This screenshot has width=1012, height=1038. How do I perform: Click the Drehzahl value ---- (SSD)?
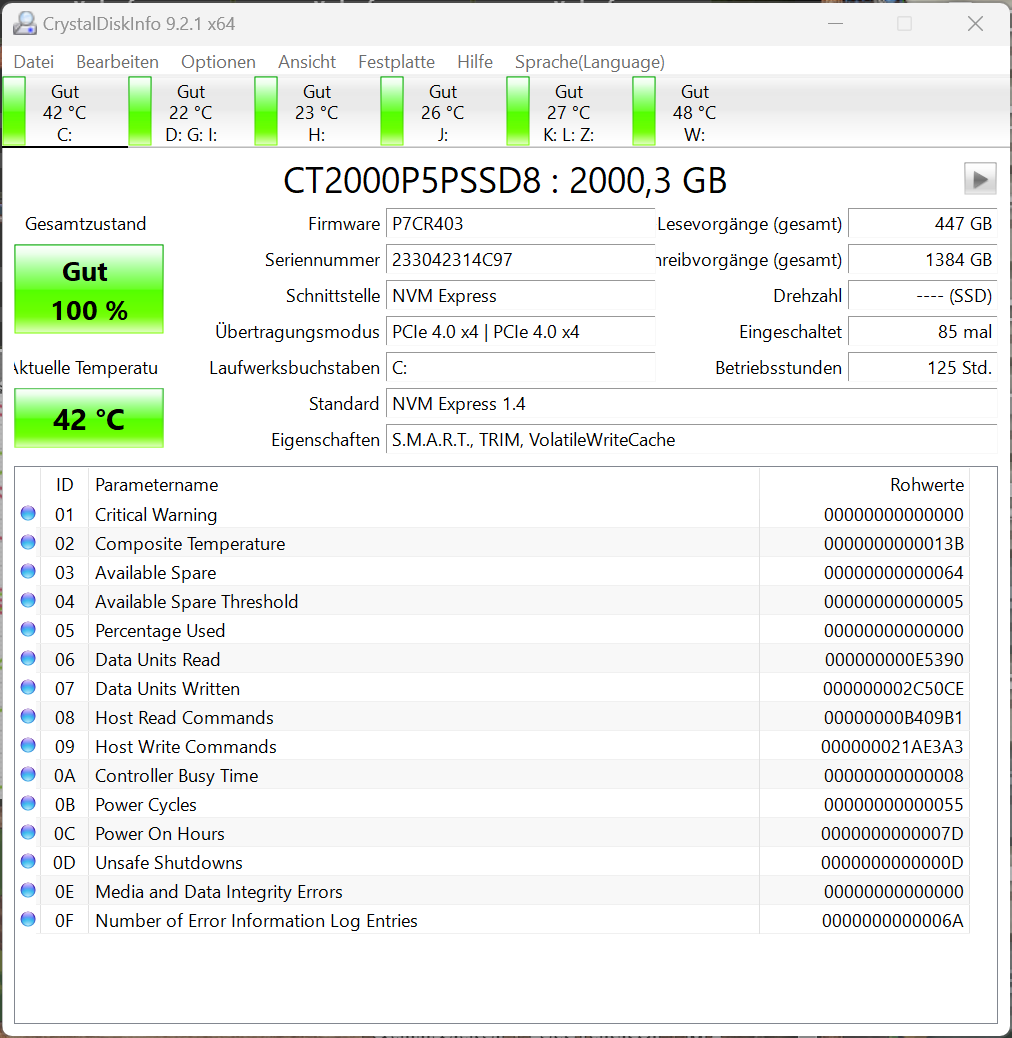point(923,295)
